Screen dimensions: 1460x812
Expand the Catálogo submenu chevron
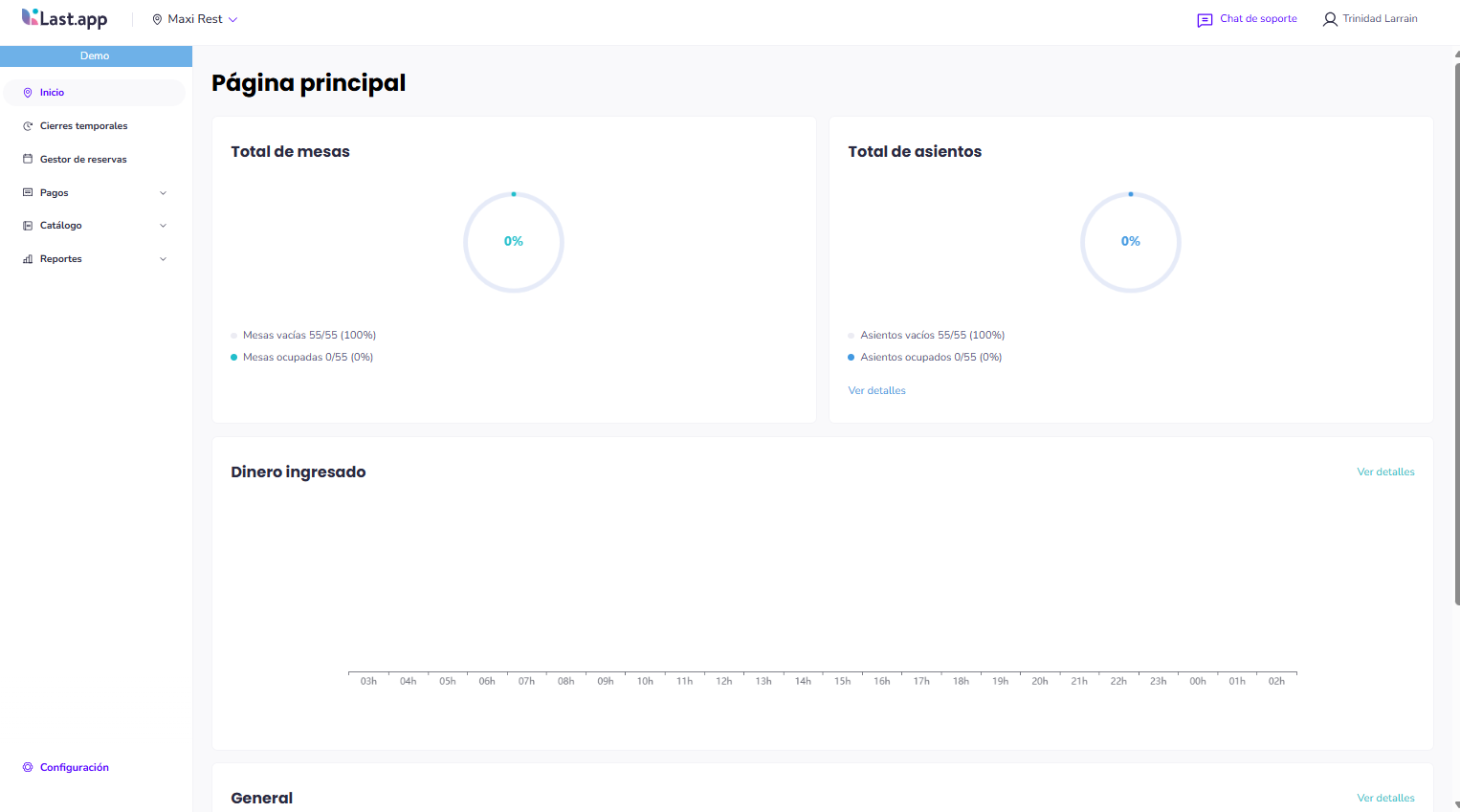163,226
